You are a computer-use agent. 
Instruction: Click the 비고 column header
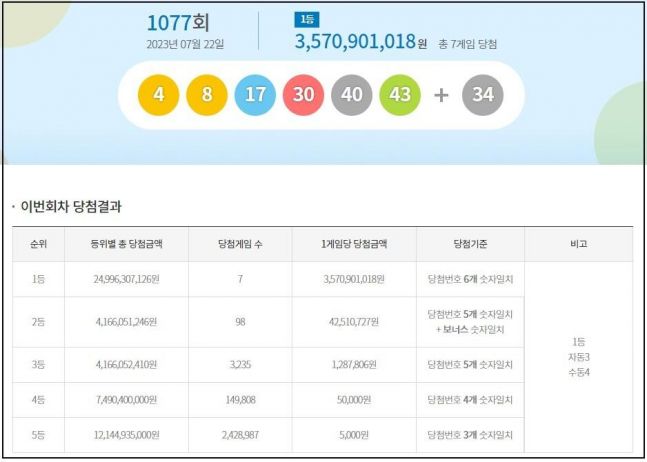coord(578,244)
